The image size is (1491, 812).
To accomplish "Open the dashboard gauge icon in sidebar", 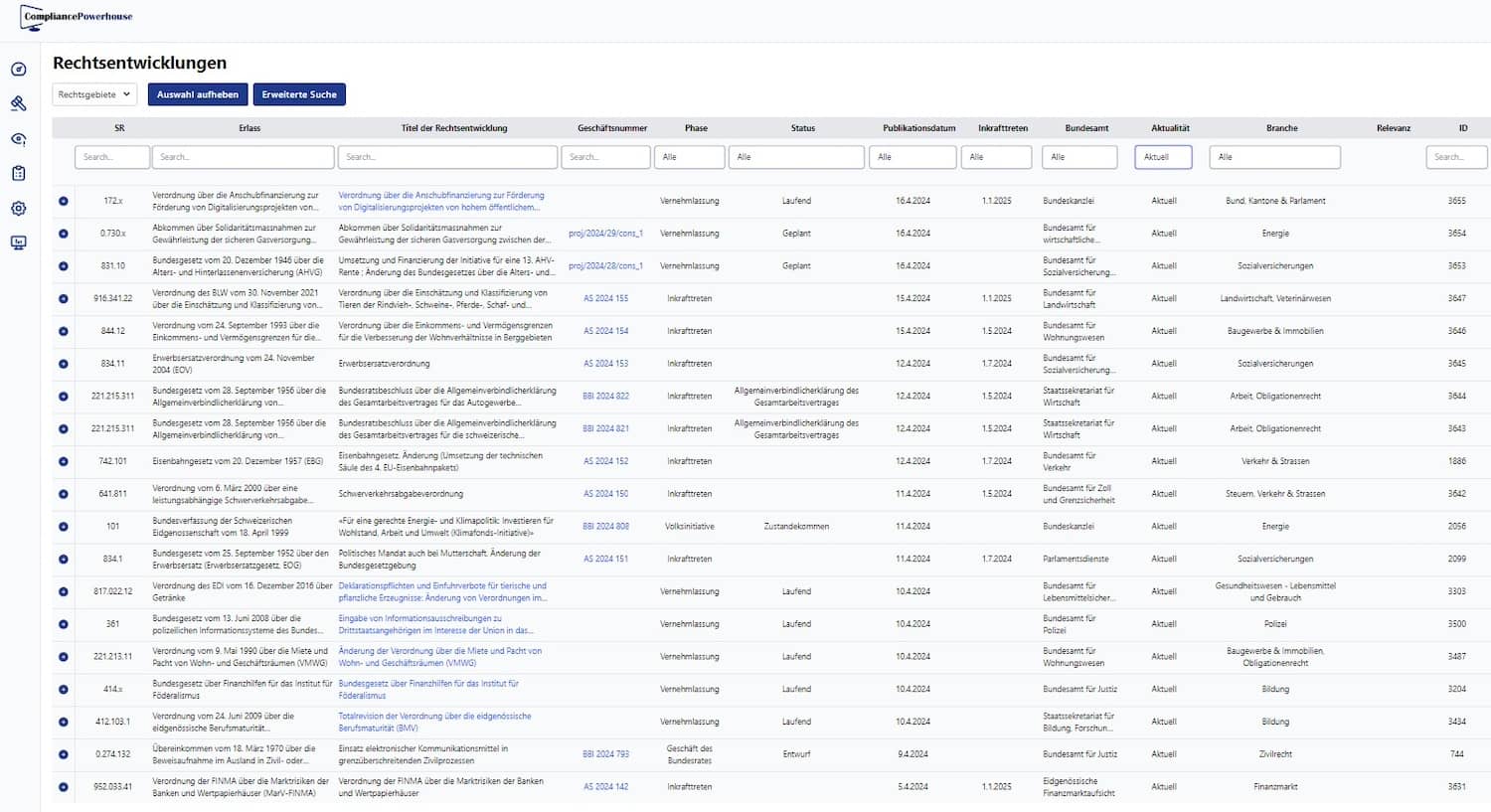I will click(x=18, y=70).
